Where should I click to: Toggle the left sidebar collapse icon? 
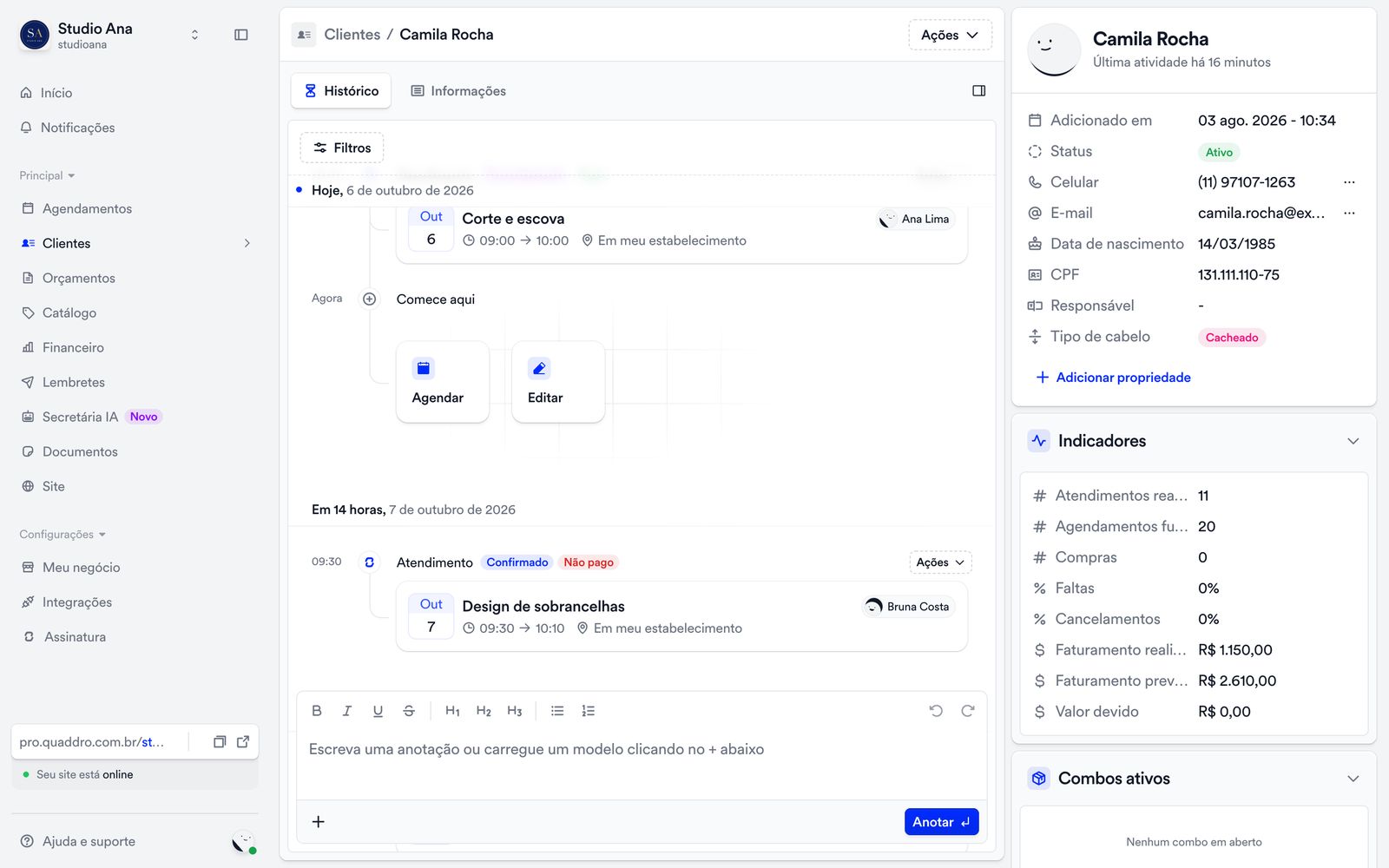tap(241, 35)
